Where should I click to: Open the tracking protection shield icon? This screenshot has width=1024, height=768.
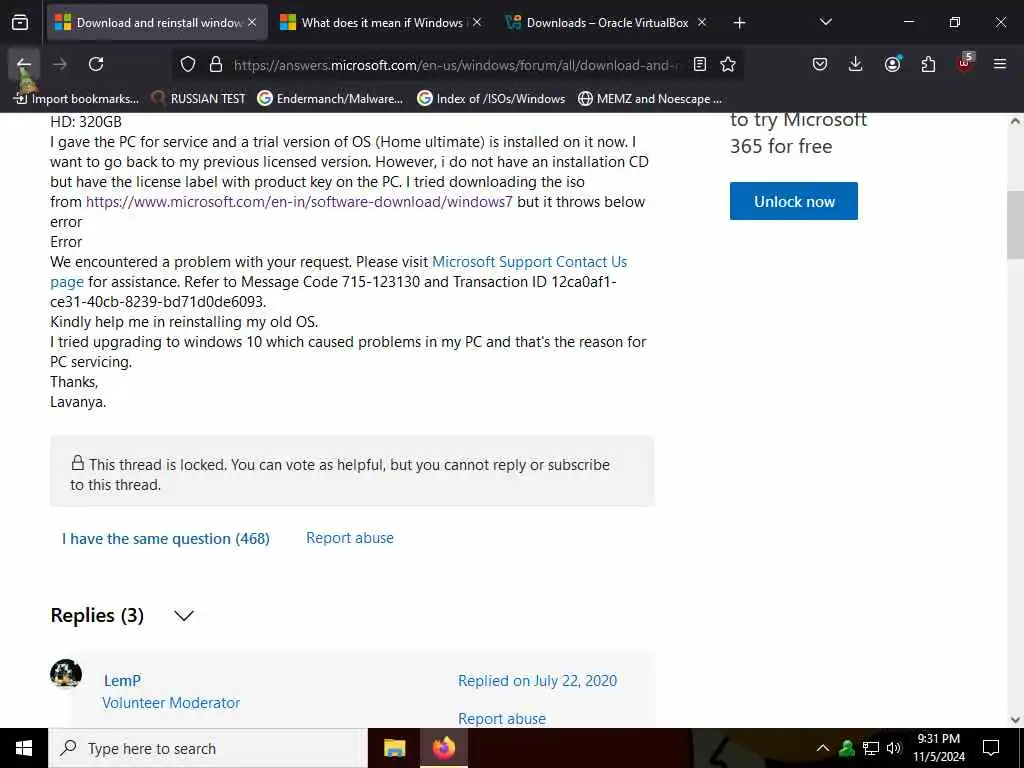188,65
